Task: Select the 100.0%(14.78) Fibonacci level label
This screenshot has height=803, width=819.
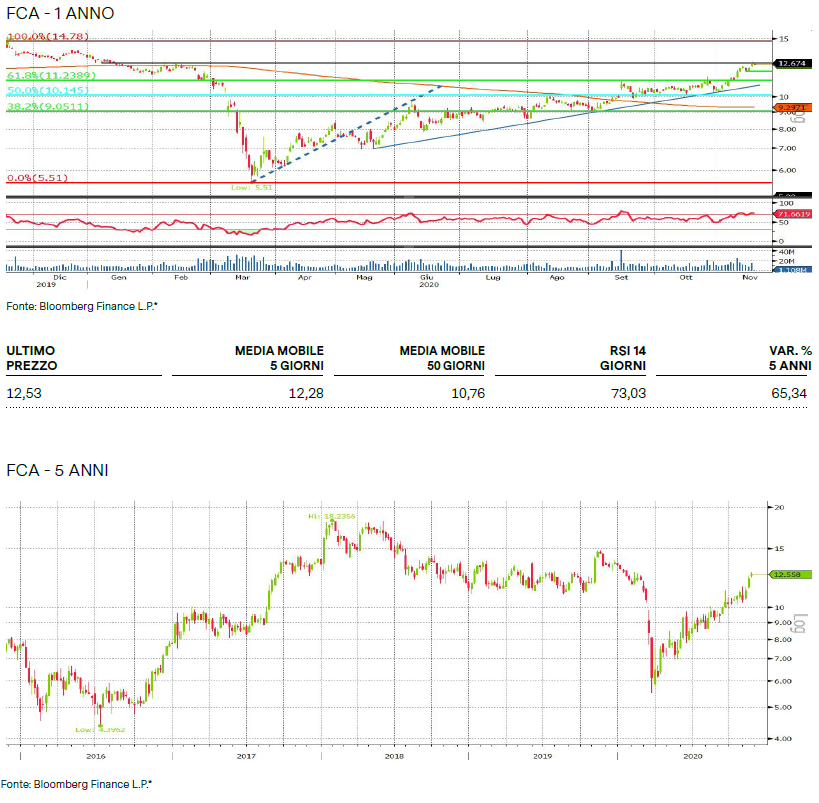Action: [48, 37]
